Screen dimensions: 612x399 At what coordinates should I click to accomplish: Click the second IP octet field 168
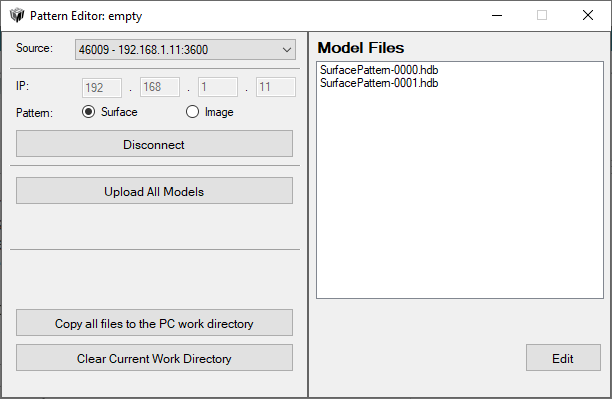point(160,87)
